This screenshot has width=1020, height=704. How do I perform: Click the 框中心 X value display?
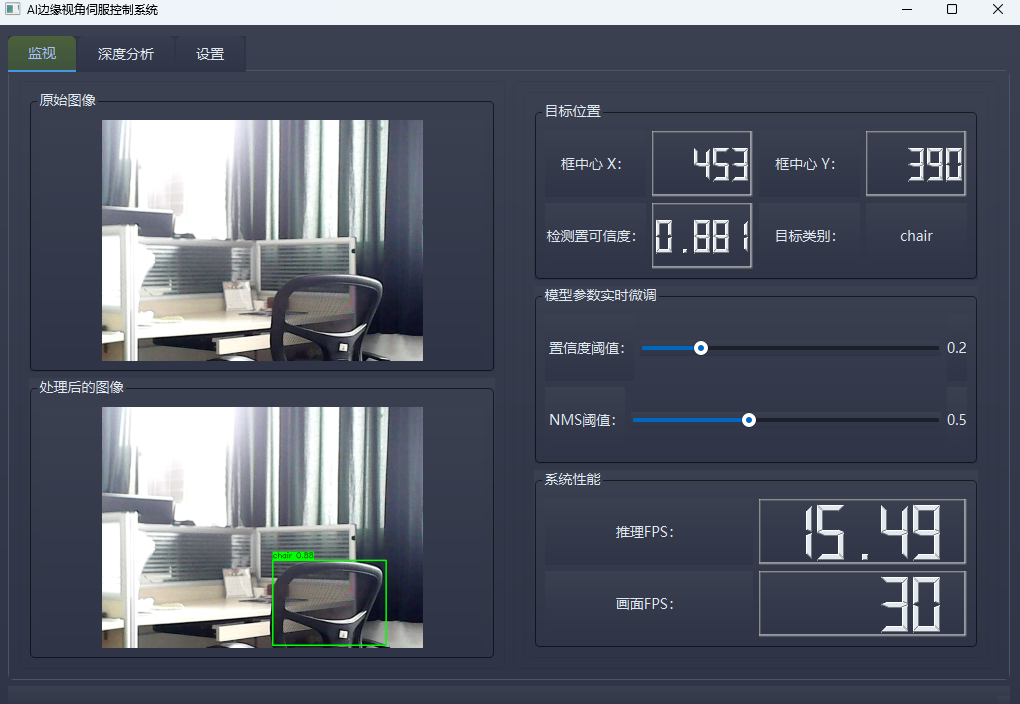pyautogui.click(x=701, y=163)
